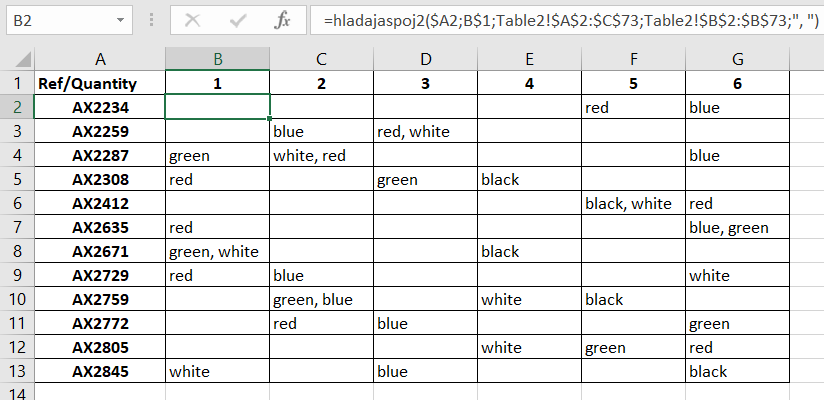This screenshot has height=400, width=824.
Task: Select row 13 header
Action: [x=17, y=371]
